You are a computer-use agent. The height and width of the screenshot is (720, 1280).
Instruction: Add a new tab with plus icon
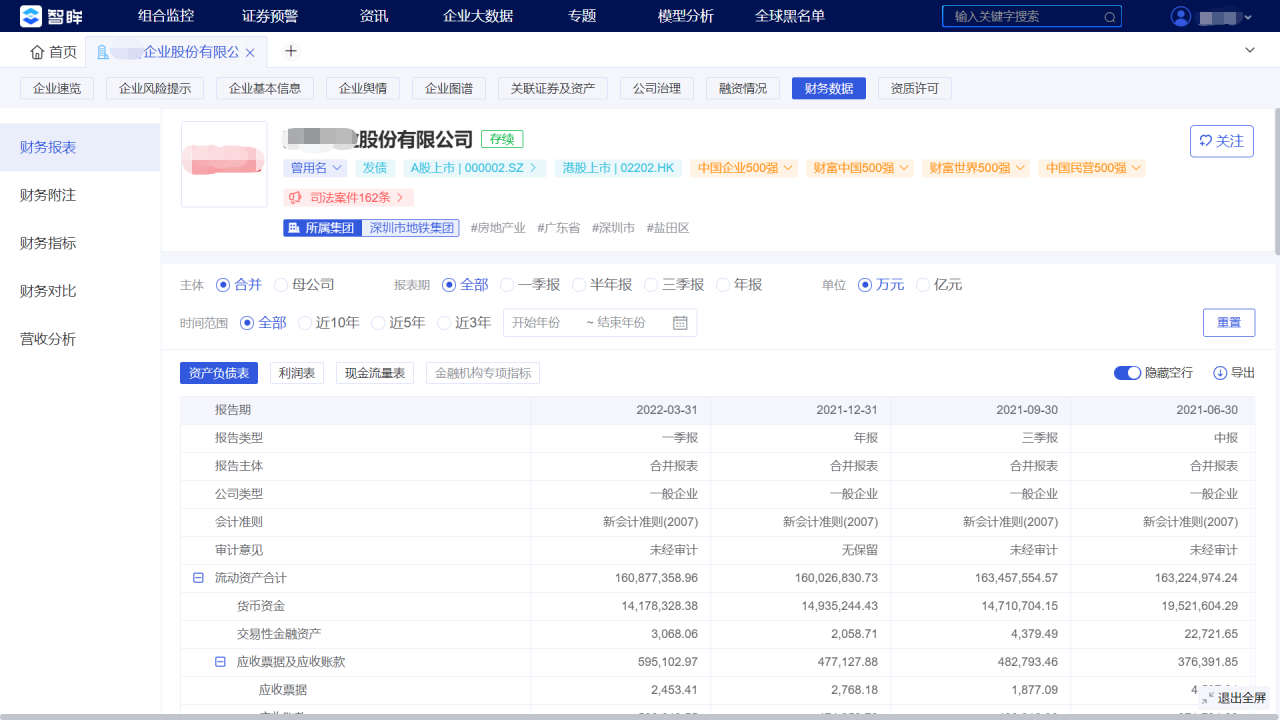pos(291,51)
